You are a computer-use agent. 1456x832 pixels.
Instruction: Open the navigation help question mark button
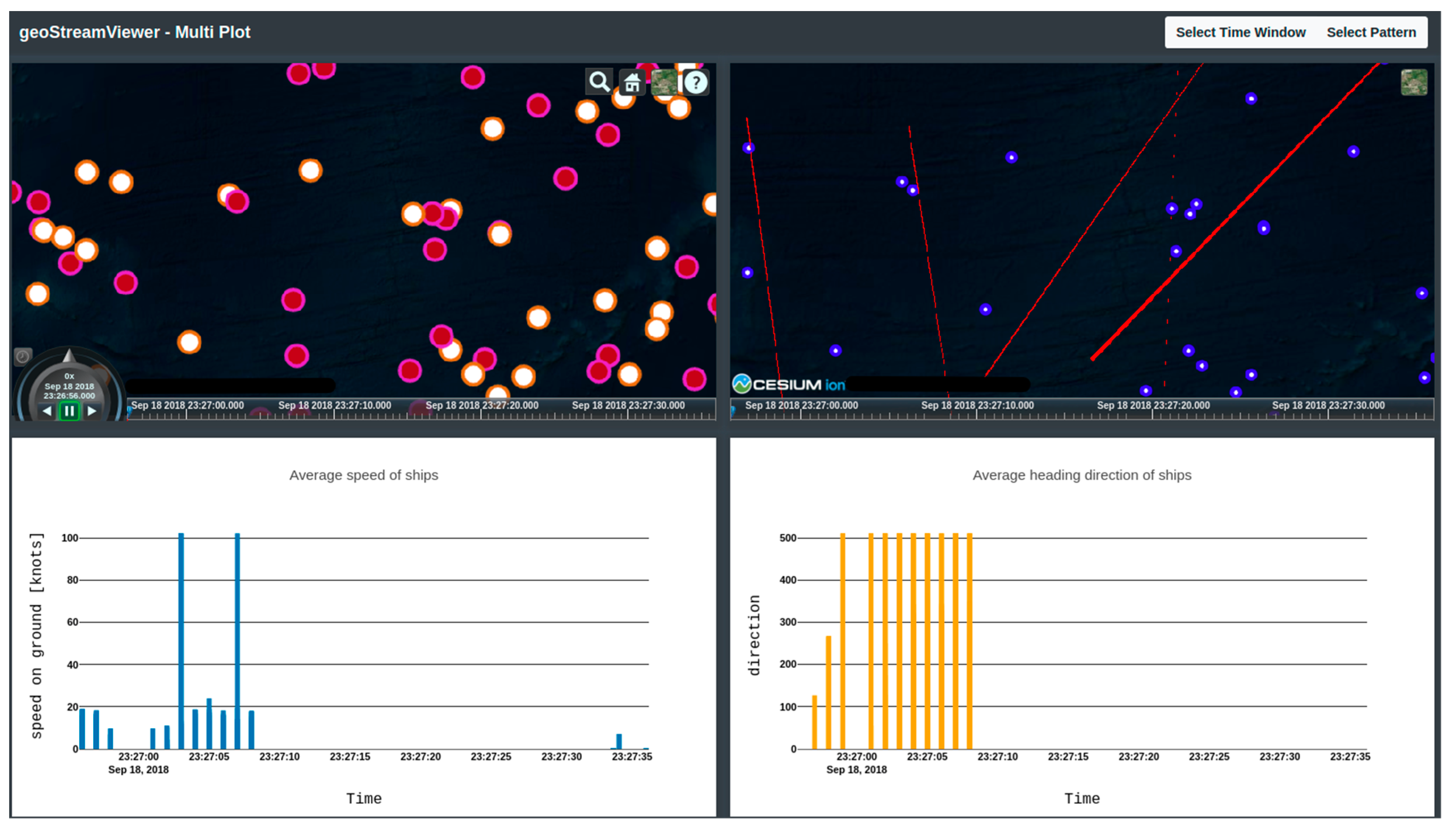(x=696, y=83)
